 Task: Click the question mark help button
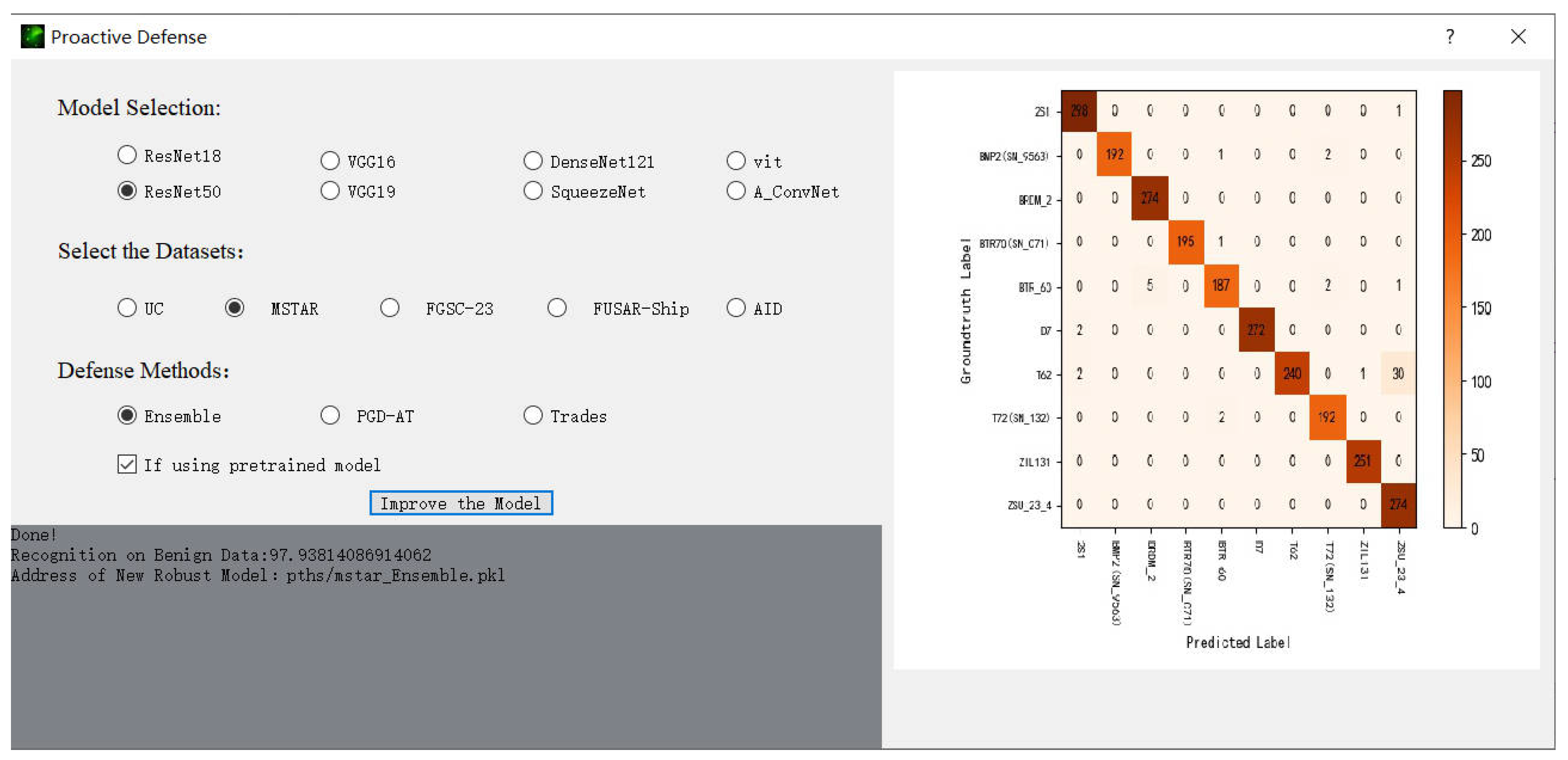tap(1450, 37)
